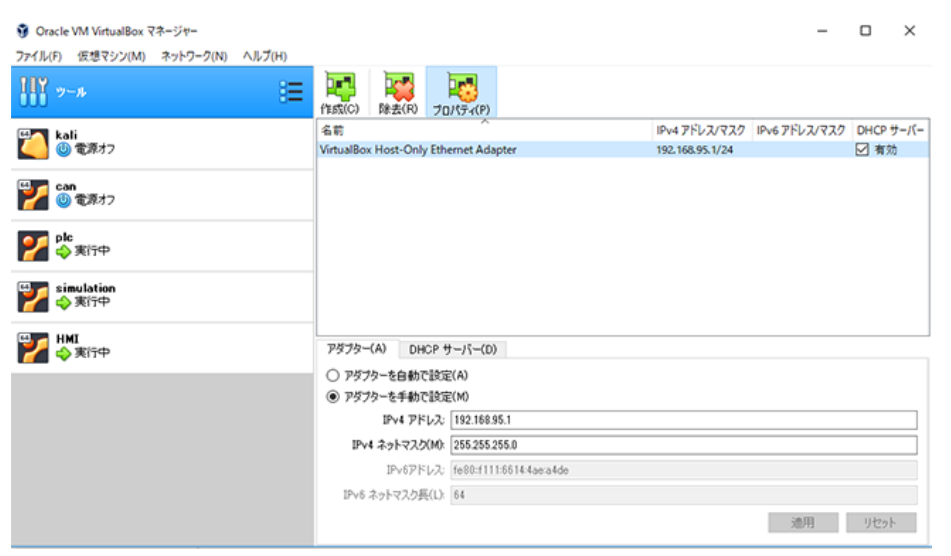Image resolution: width=951 pixels, height=556 pixels.
Task: Open the Help (ヘルプ) menu
Action: coord(265,56)
